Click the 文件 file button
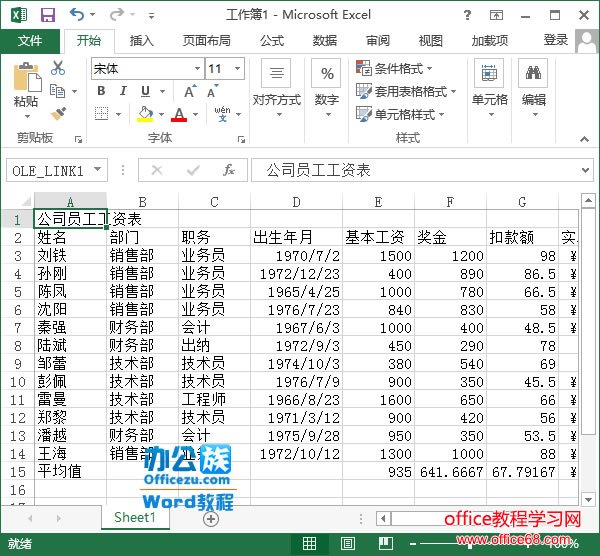Viewport: 600px width, 556px height. (30, 41)
